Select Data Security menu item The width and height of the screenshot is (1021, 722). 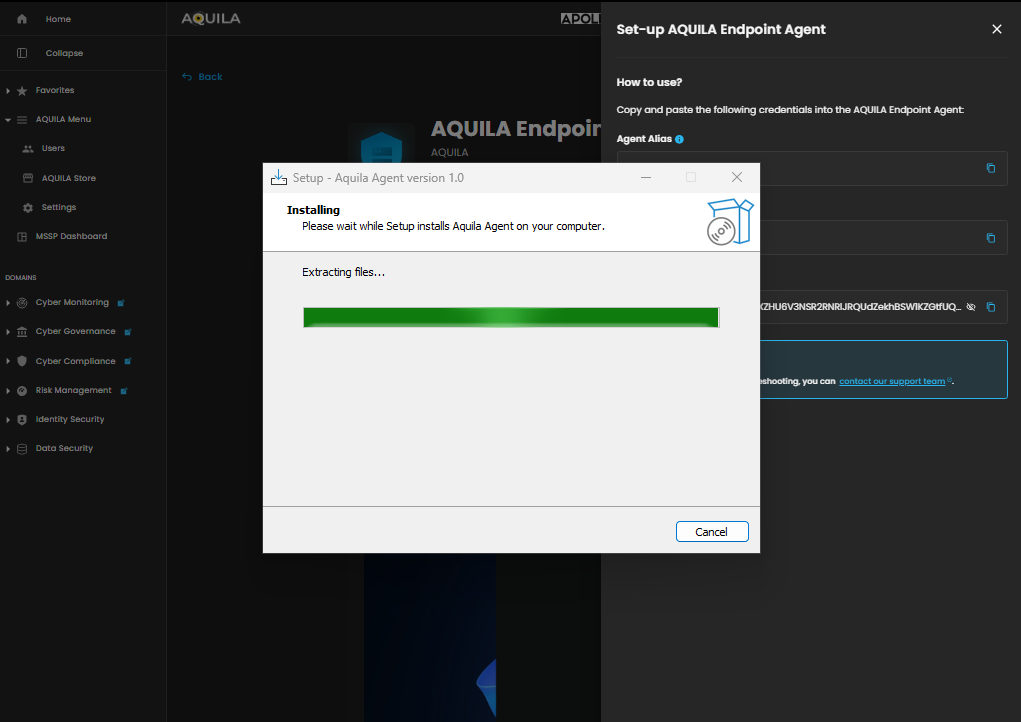tap(64, 448)
